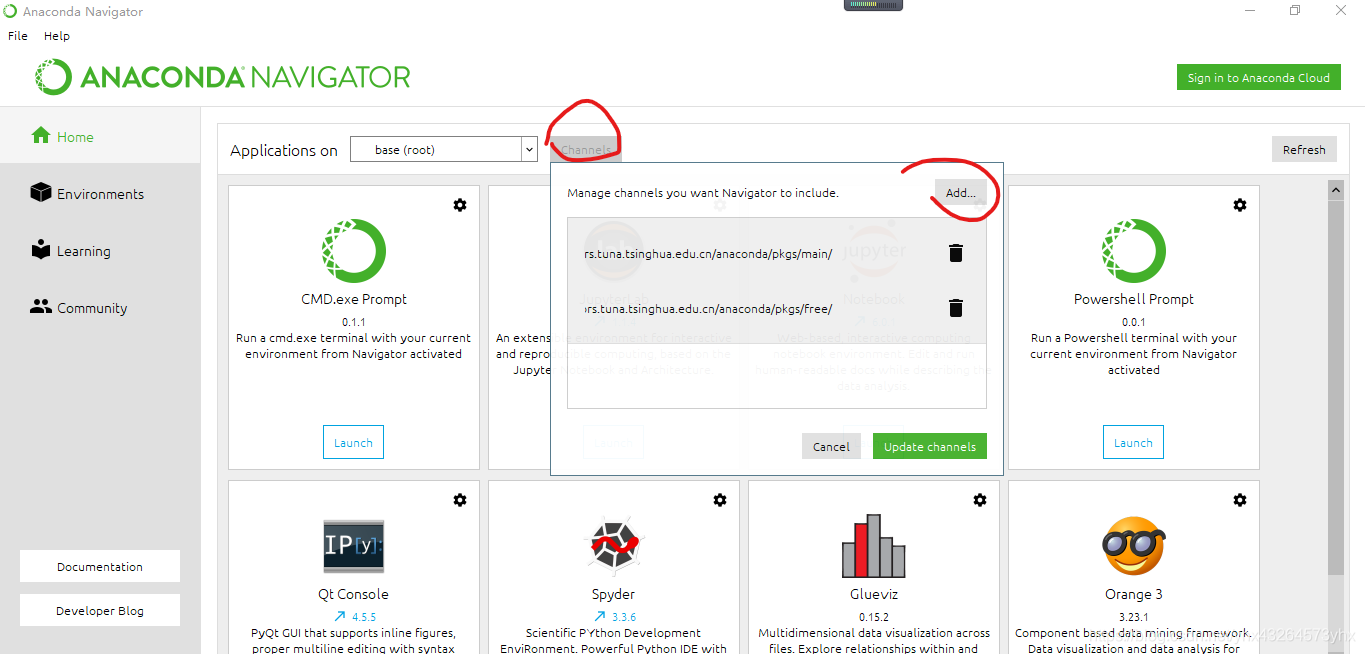Click the Community people icon
Viewport: 1365px width, 654px height.
(x=41, y=307)
